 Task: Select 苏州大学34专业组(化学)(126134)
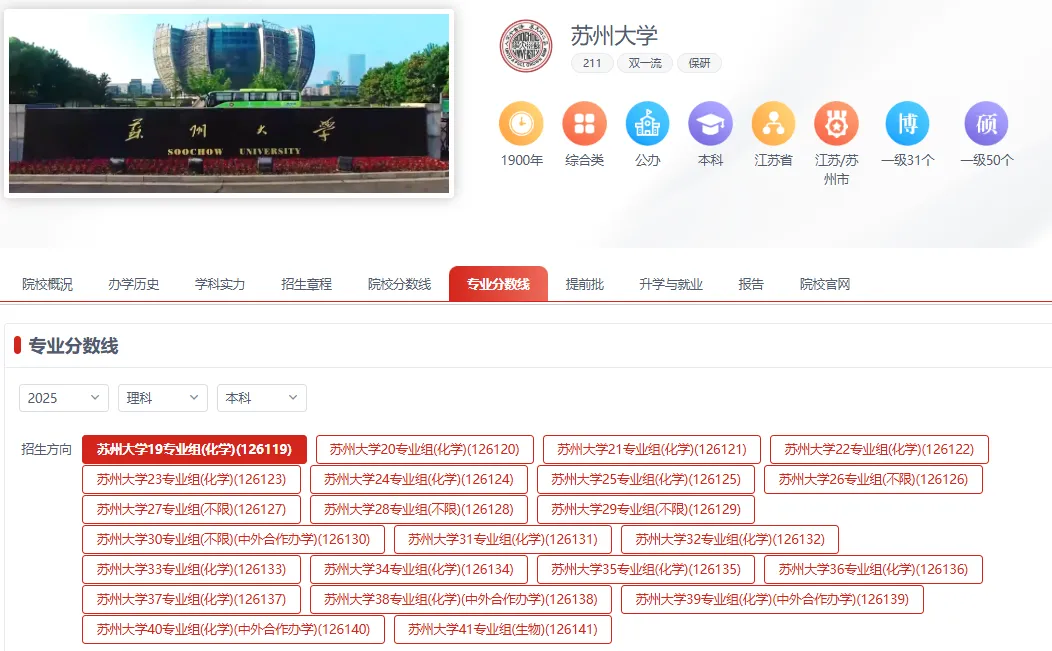coord(419,569)
